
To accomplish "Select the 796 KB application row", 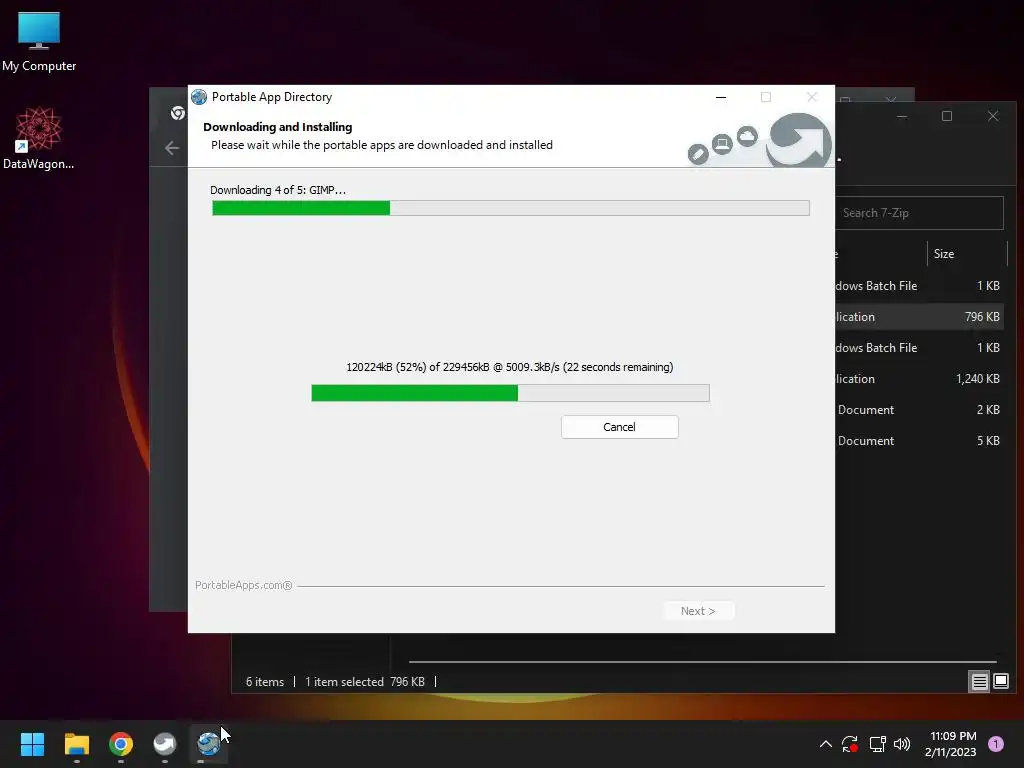I will coord(920,317).
